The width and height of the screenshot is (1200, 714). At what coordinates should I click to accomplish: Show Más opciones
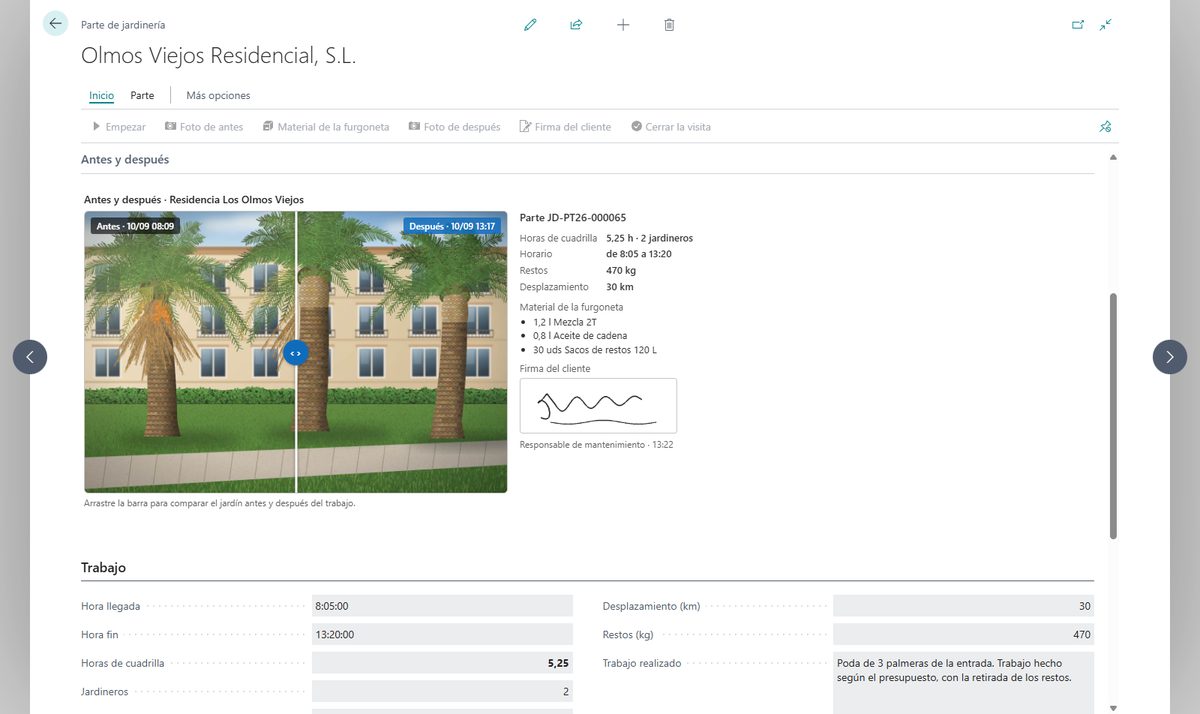click(x=218, y=96)
